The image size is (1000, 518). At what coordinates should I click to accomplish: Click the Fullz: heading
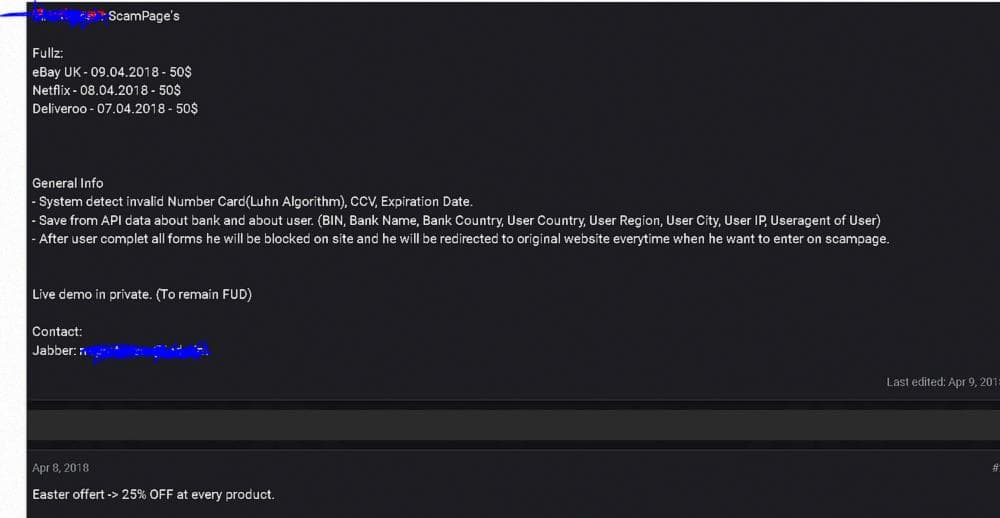48,54
